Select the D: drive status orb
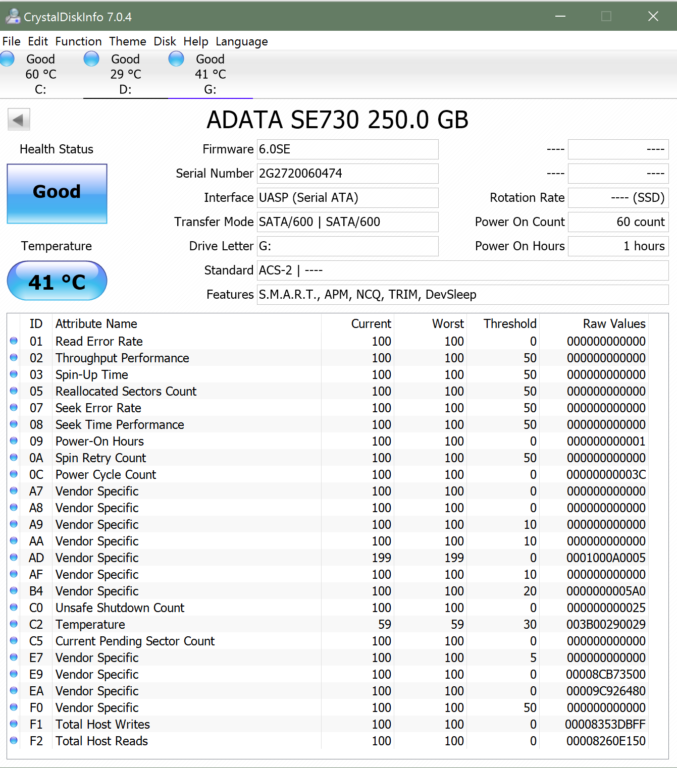Viewport: 677px width, 768px height. (92, 59)
